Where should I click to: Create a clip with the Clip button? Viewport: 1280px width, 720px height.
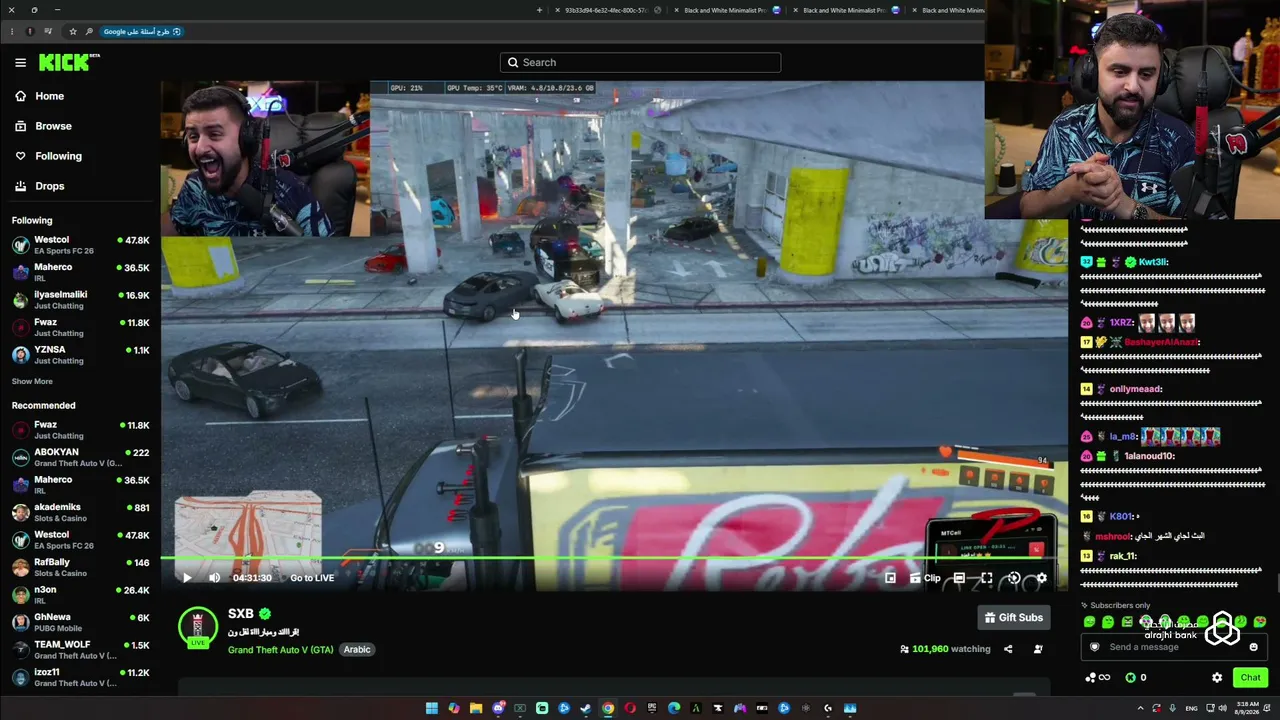924,578
